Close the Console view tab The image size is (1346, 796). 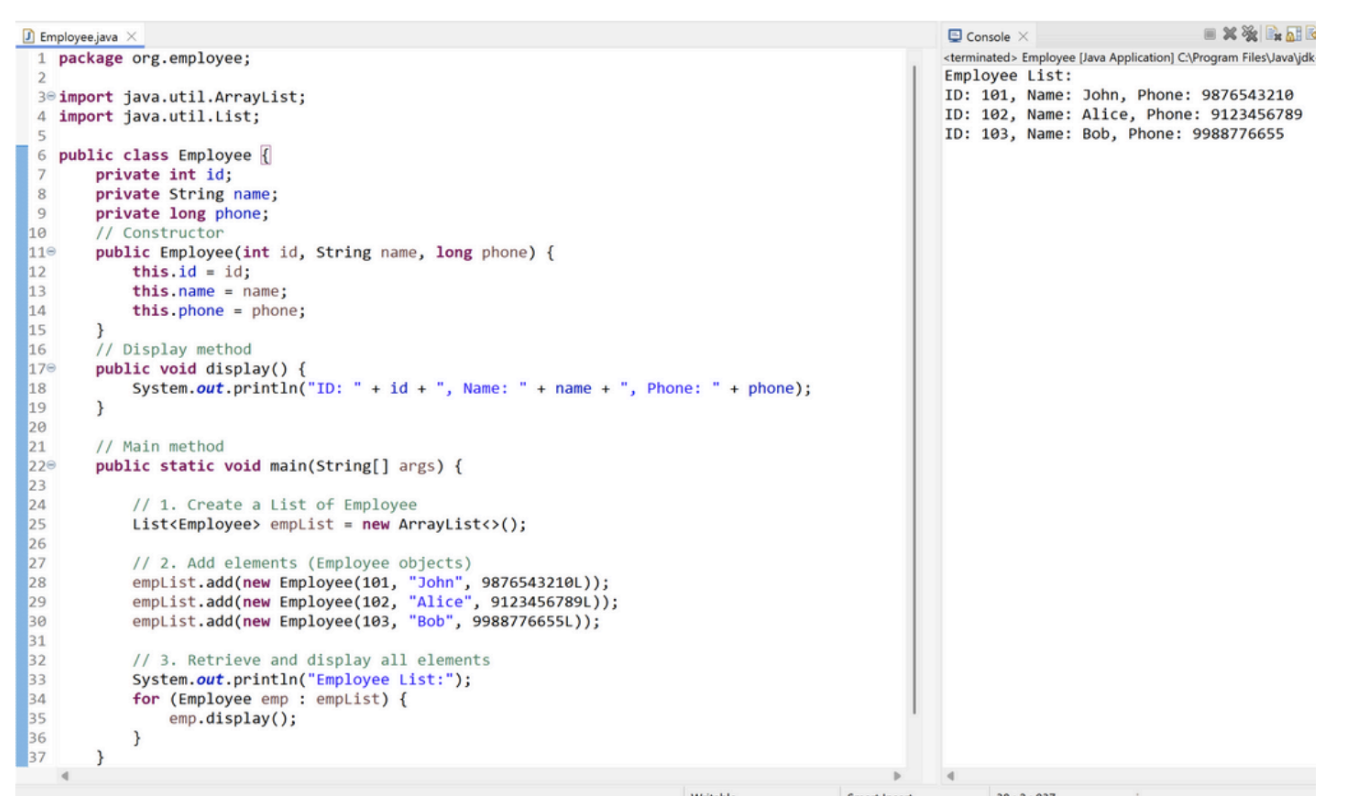[x=1023, y=37]
